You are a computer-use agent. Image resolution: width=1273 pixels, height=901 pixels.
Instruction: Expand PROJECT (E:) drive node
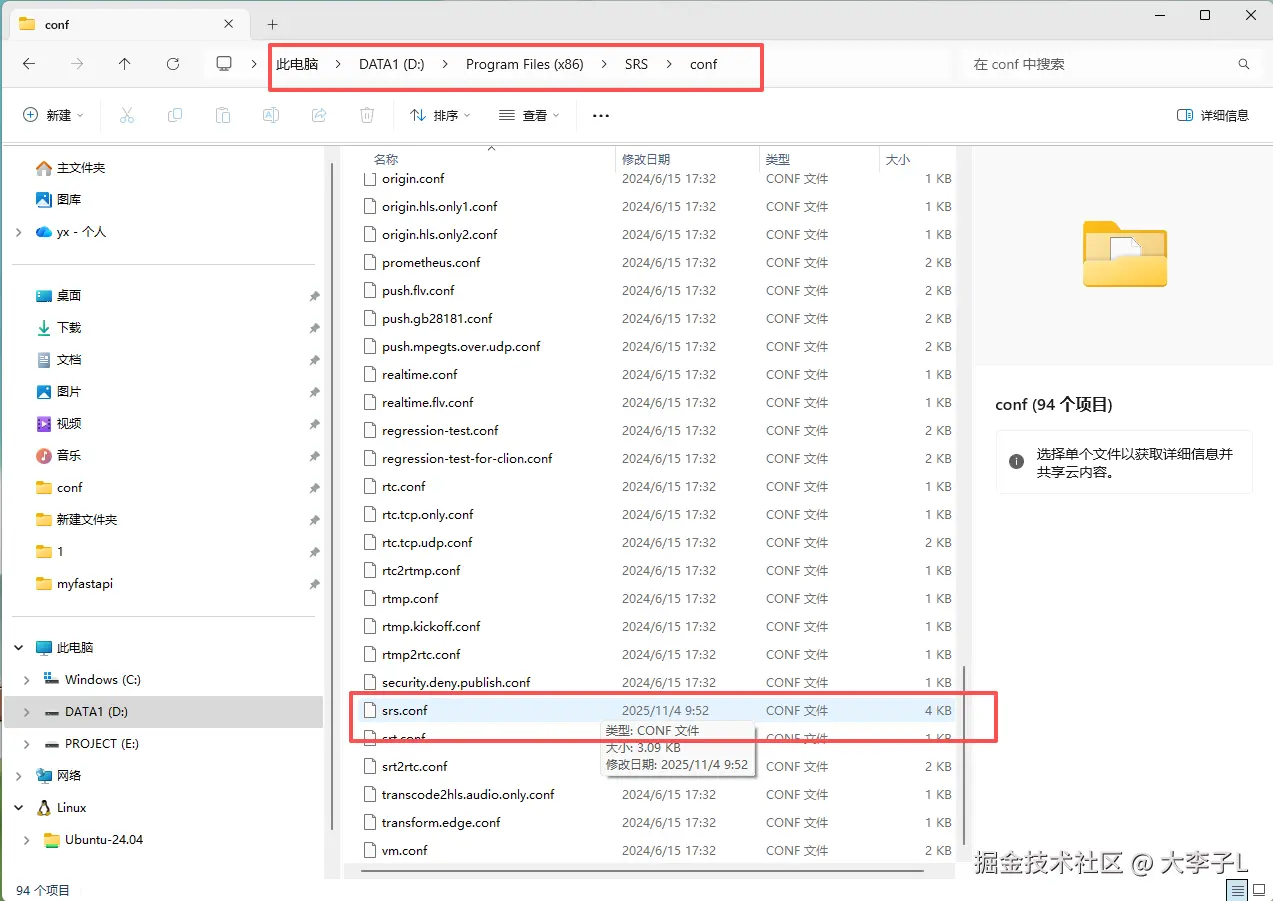(x=27, y=744)
